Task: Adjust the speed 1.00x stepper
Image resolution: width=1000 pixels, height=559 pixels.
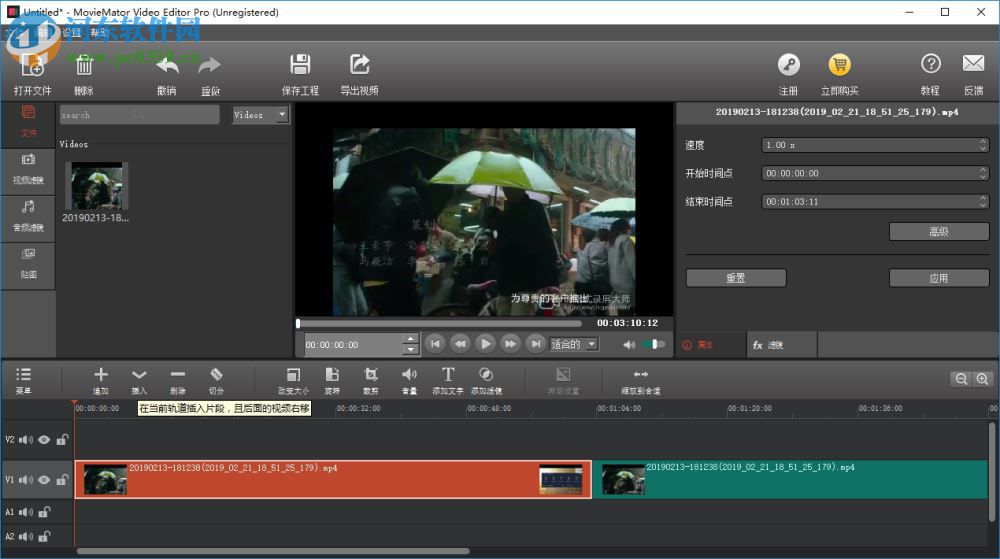Action: pos(983,145)
